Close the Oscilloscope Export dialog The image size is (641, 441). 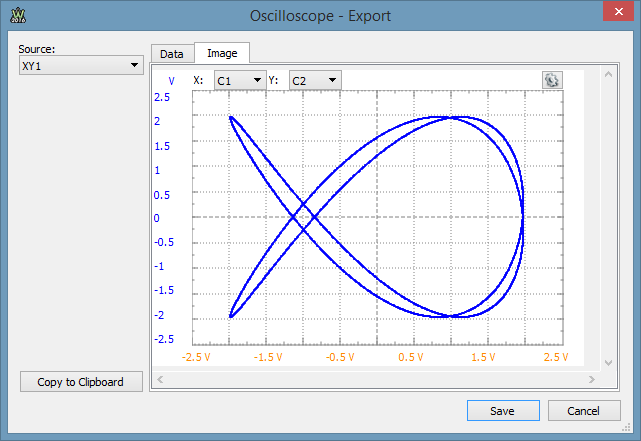pos(619,11)
